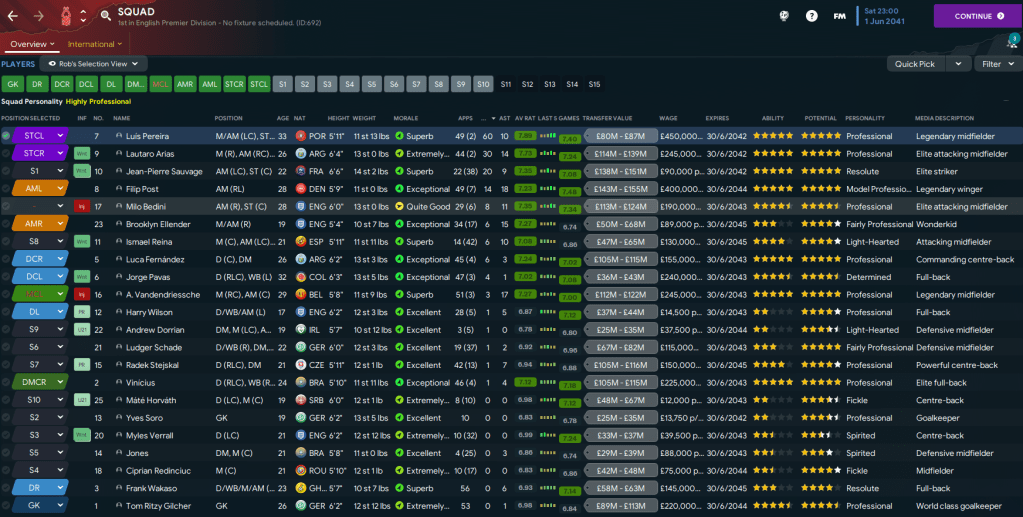Open STCR position dropdown for Lautaro Arias
This screenshot has width=1023, height=517.
(41, 154)
